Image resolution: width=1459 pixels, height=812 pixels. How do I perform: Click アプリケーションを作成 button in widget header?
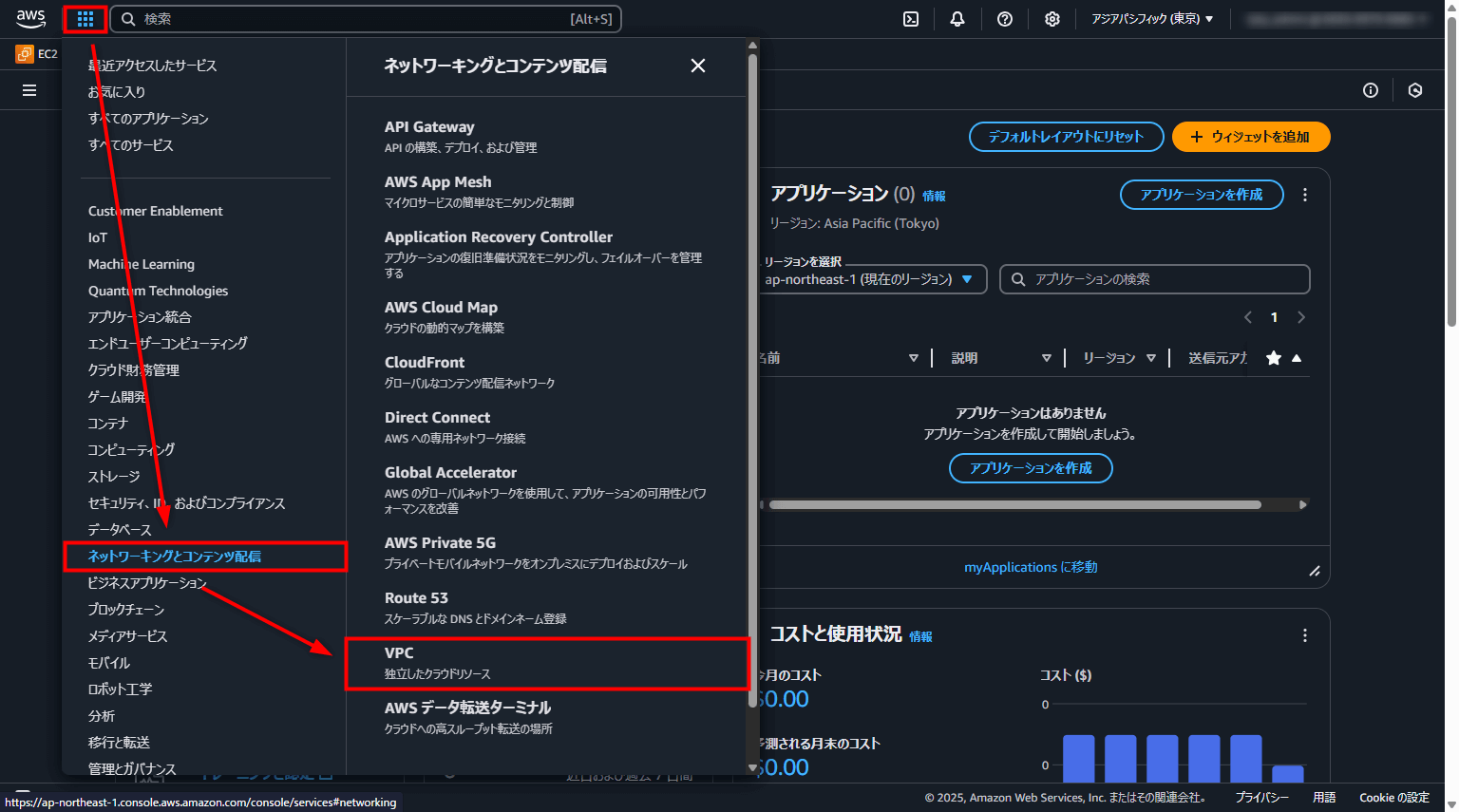(x=1202, y=195)
